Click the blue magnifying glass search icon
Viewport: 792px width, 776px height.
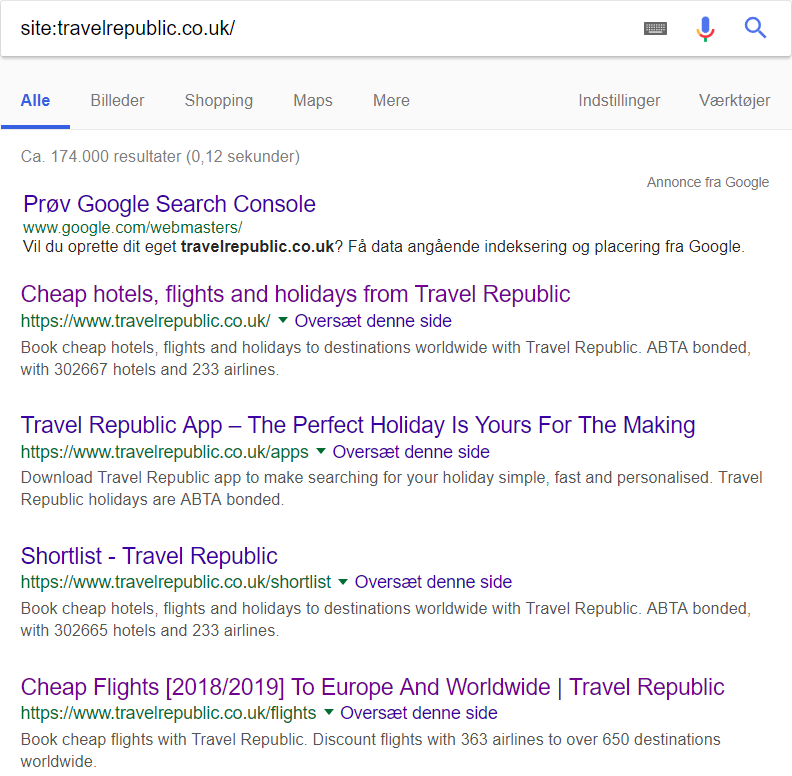[x=756, y=28]
